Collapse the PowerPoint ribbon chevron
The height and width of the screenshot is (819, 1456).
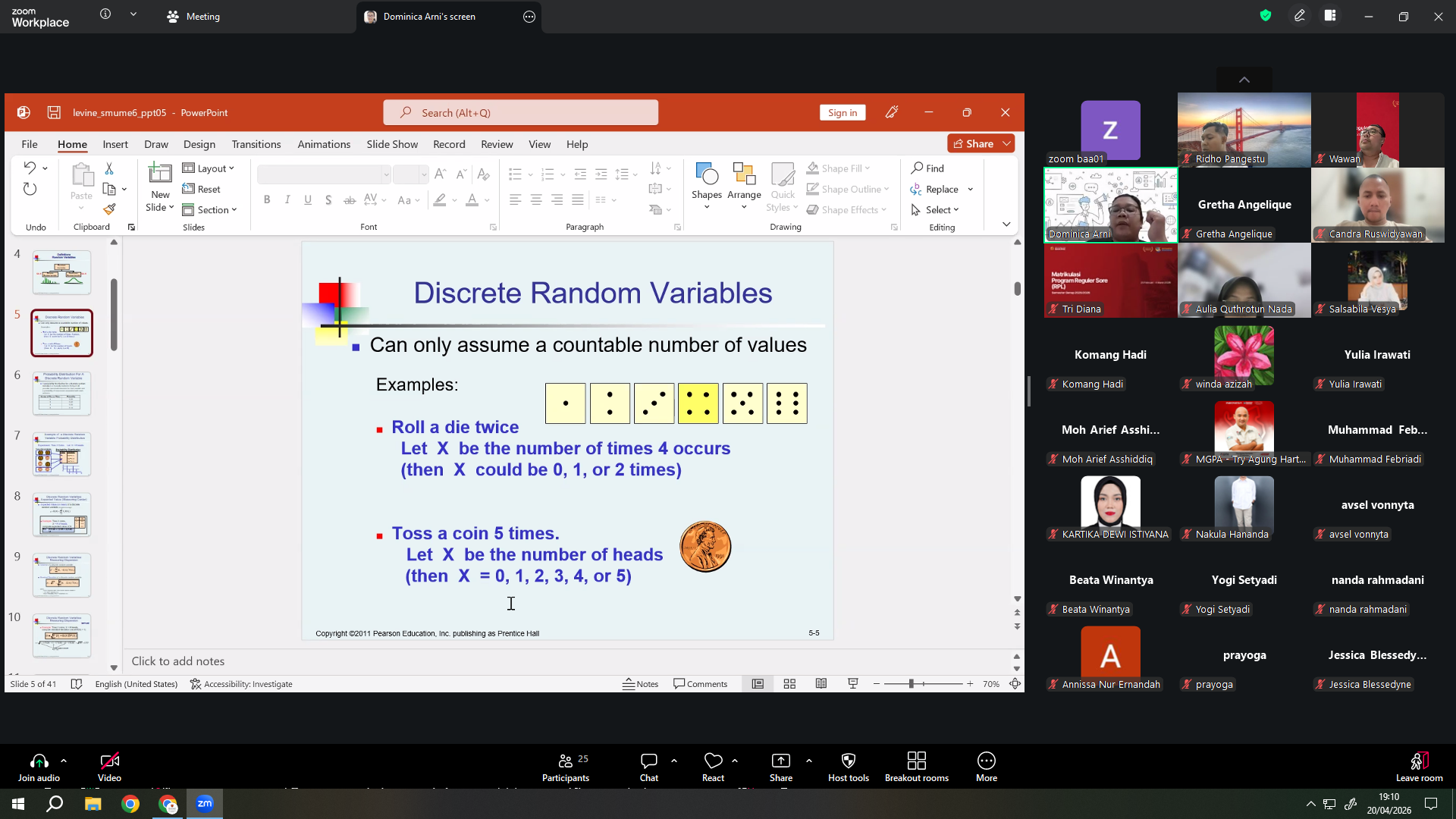coord(1006,224)
